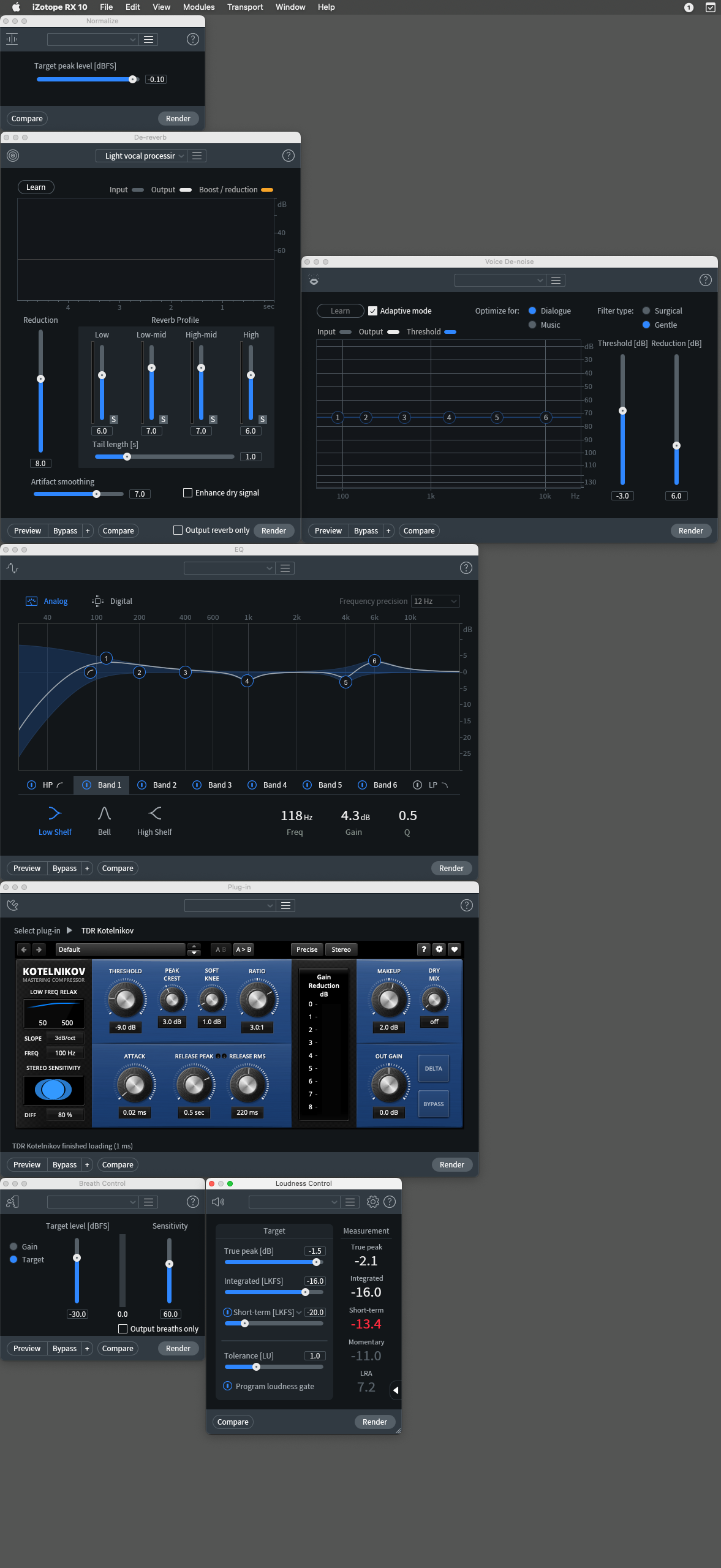Screen dimensions: 721x1568
Task: Disable Adaptive mode checkbox
Action: click(372, 311)
